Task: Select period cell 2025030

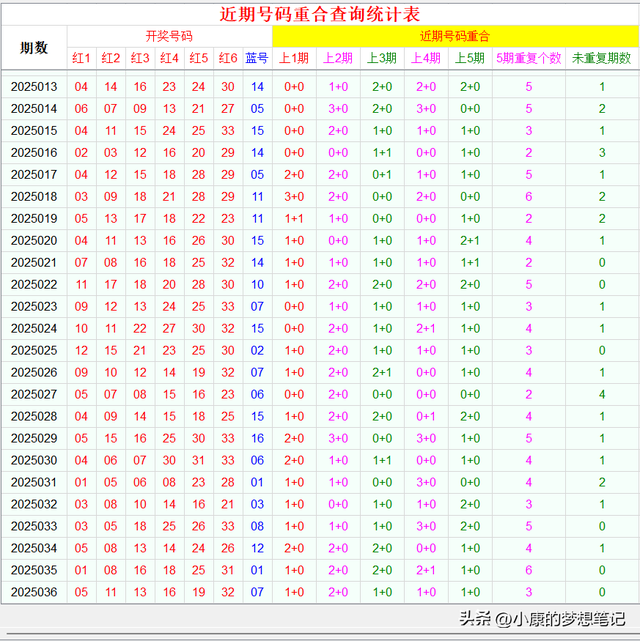Action: coord(34,460)
